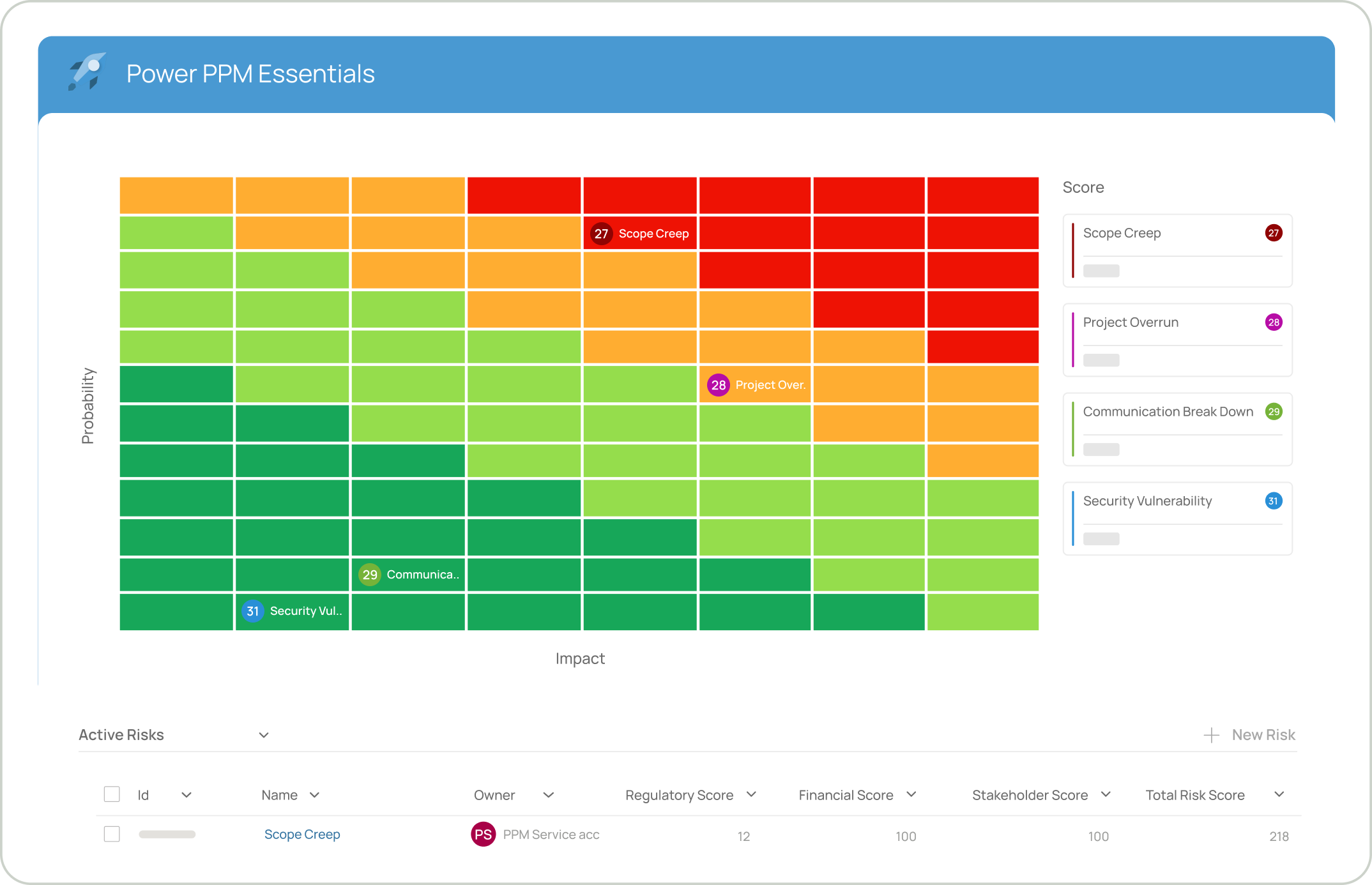1372x885 pixels.
Task: Open the Owner column chevron
Action: 548,795
